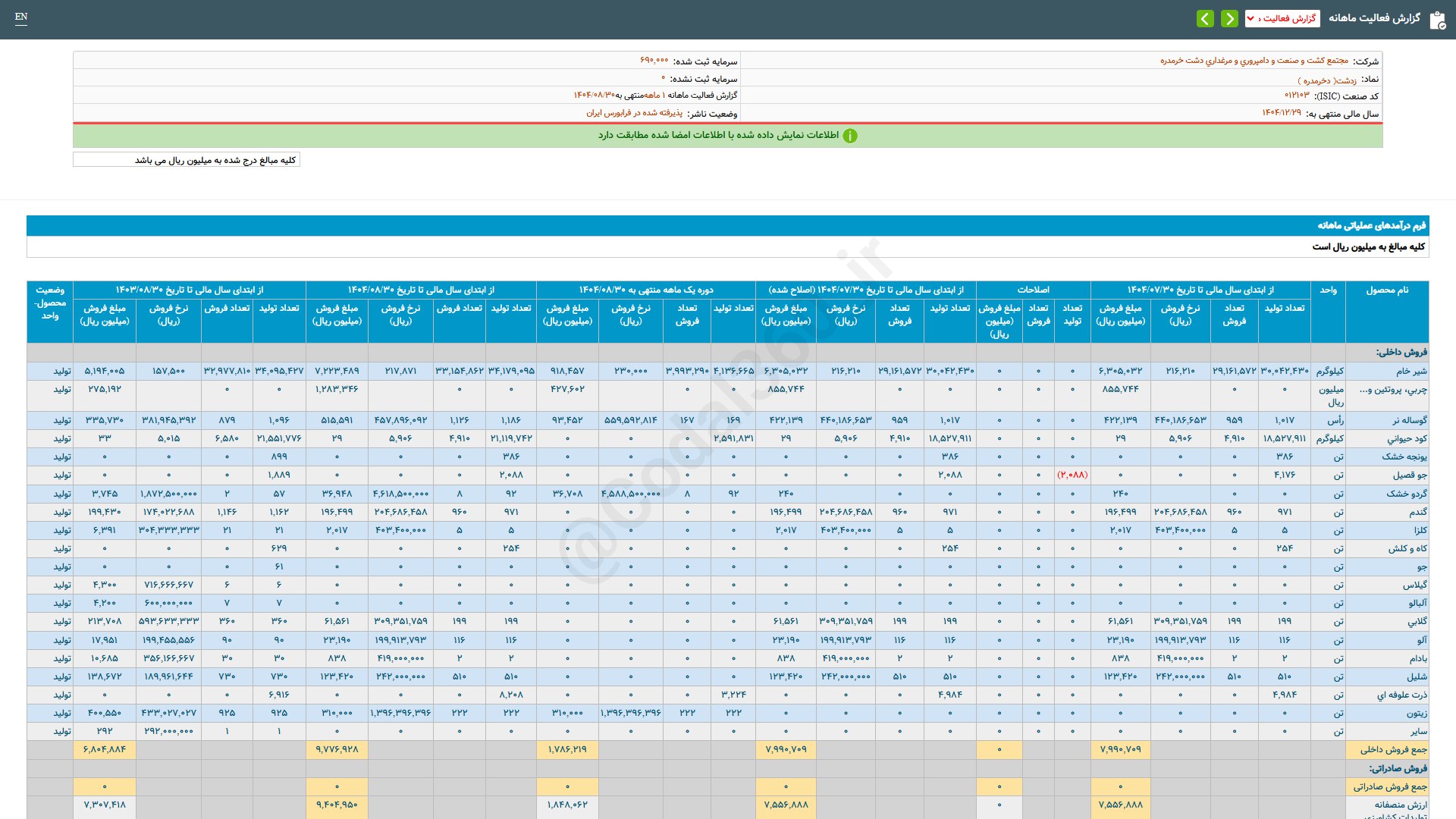The width and height of the screenshot is (1456, 819).
Task: Click the زدشت (دخرمده) symbol text
Action: 1327,80
